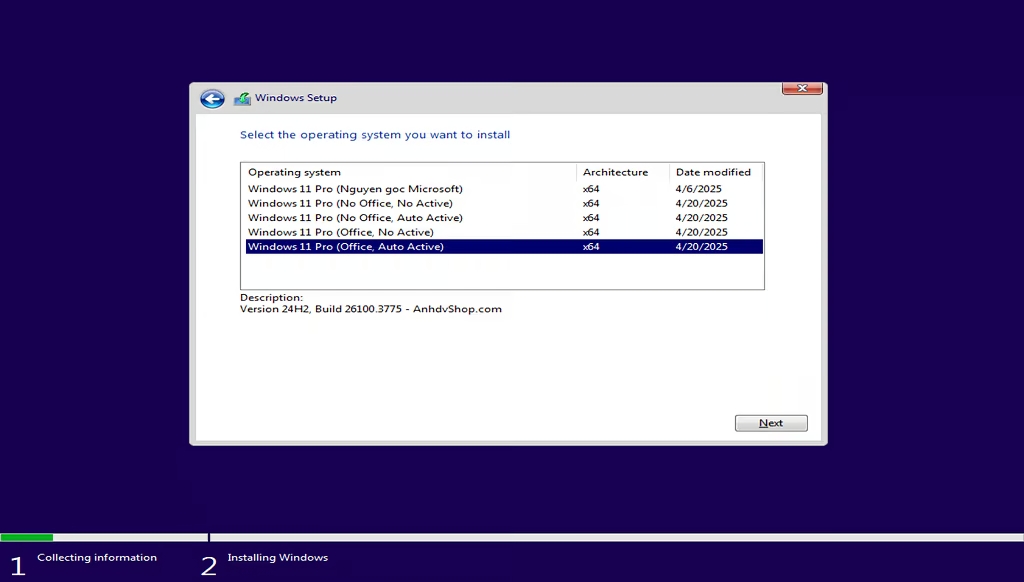Click the 4/6/2025 date of first entry
1024x582 pixels.
[698, 189]
